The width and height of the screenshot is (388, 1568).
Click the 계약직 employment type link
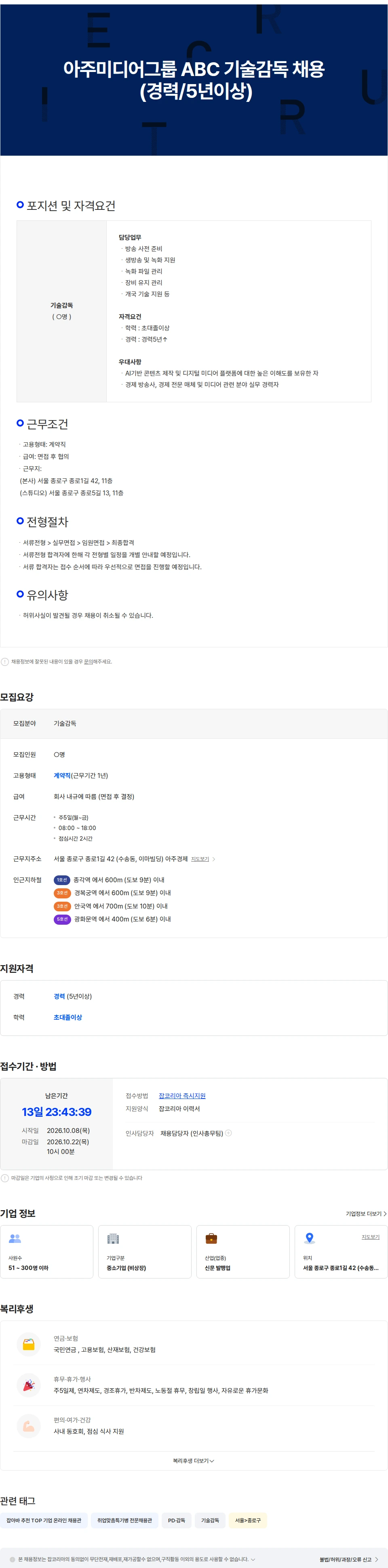click(x=62, y=776)
